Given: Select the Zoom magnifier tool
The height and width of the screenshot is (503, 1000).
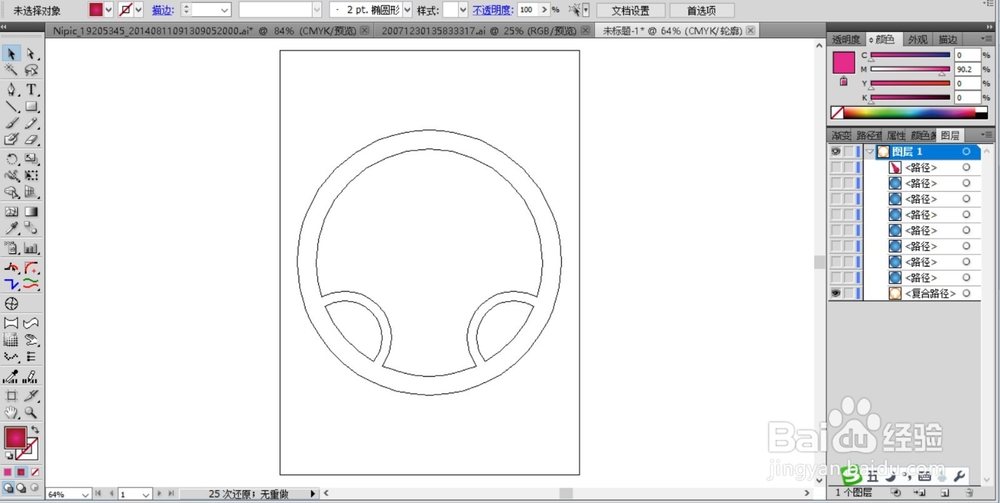Looking at the screenshot, I should [x=31, y=412].
